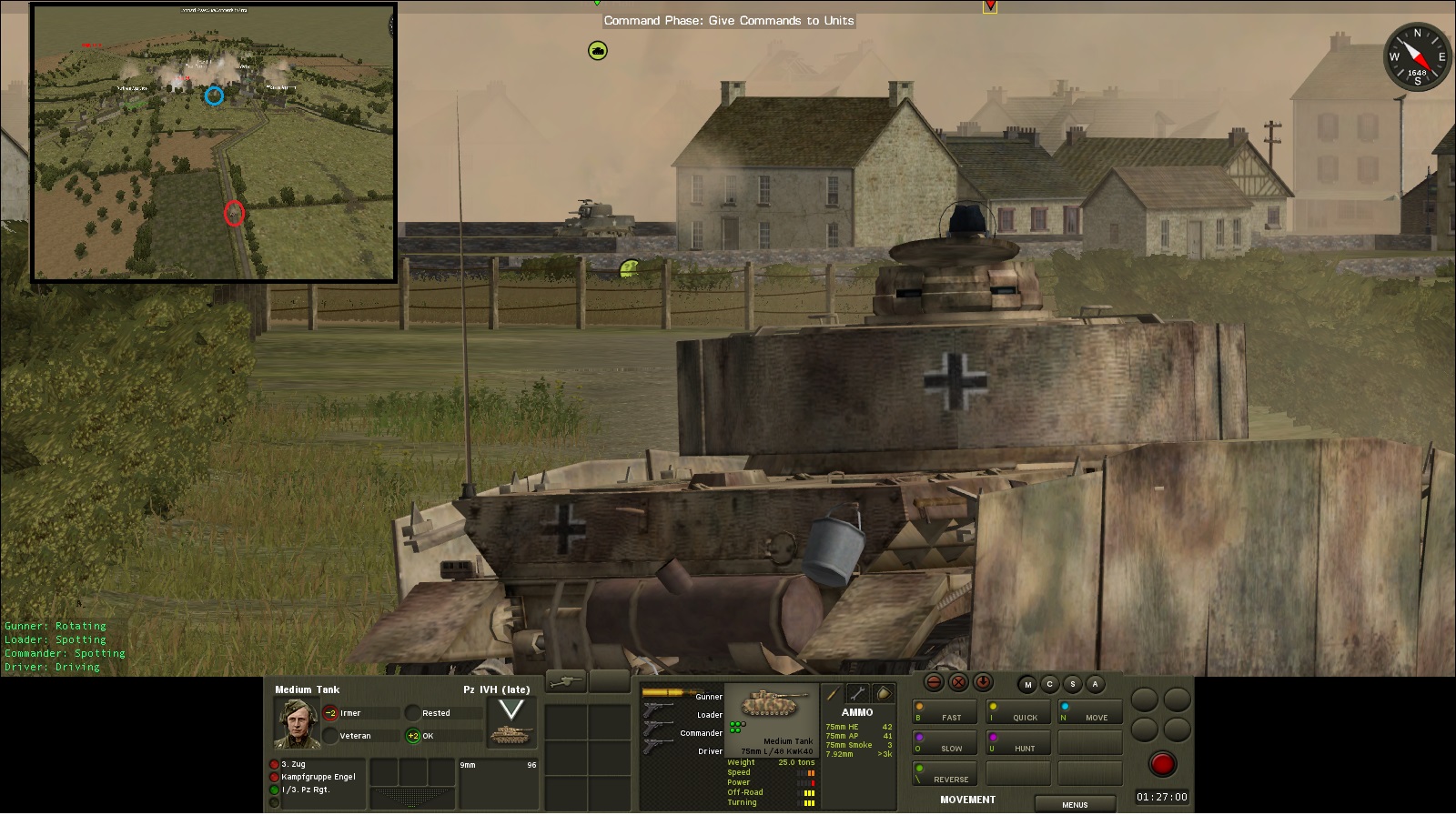This screenshot has width=1456, height=815.
Task: Open the shield armor defenses tab
Action: [x=883, y=694]
